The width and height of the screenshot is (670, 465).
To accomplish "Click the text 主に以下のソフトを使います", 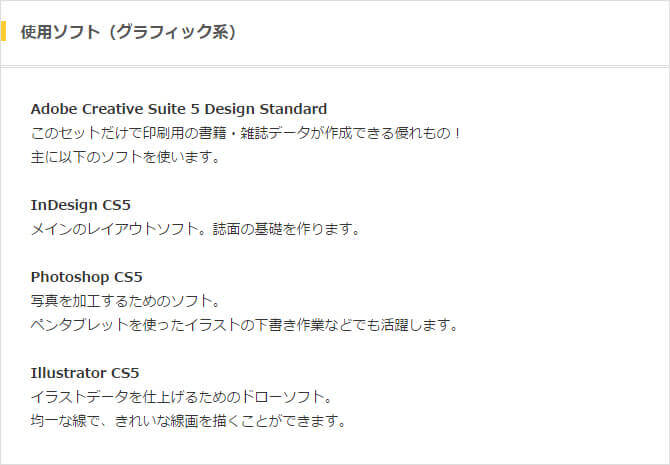I will [x=125, y=157].
